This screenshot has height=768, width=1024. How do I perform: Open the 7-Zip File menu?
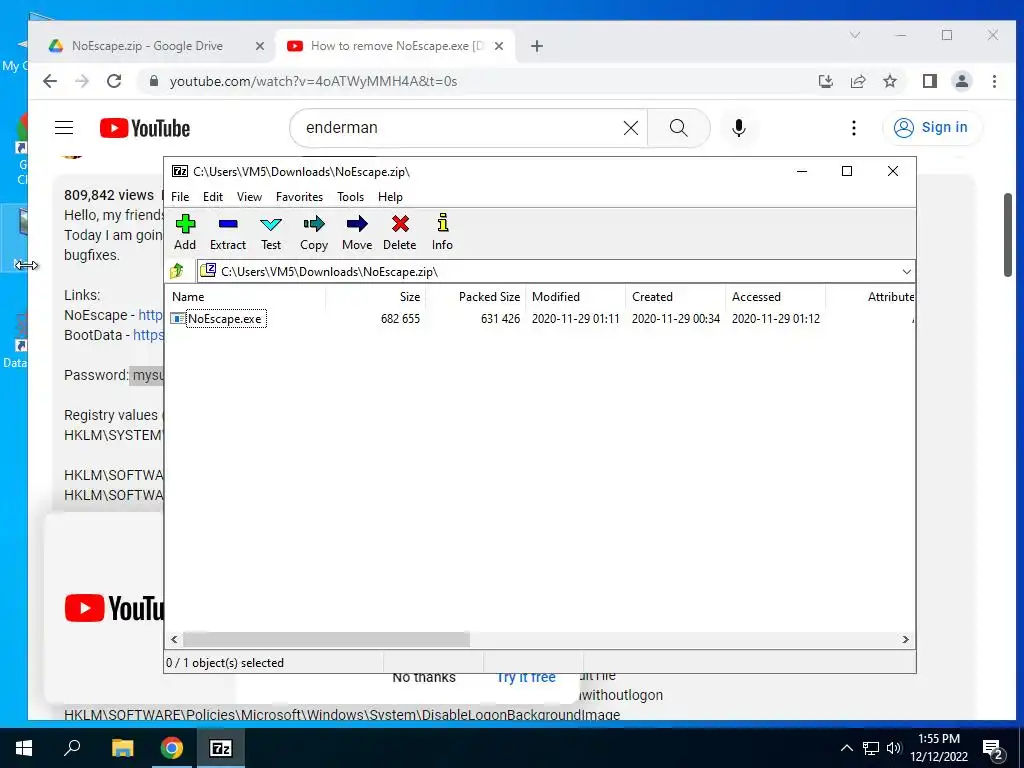180,197
